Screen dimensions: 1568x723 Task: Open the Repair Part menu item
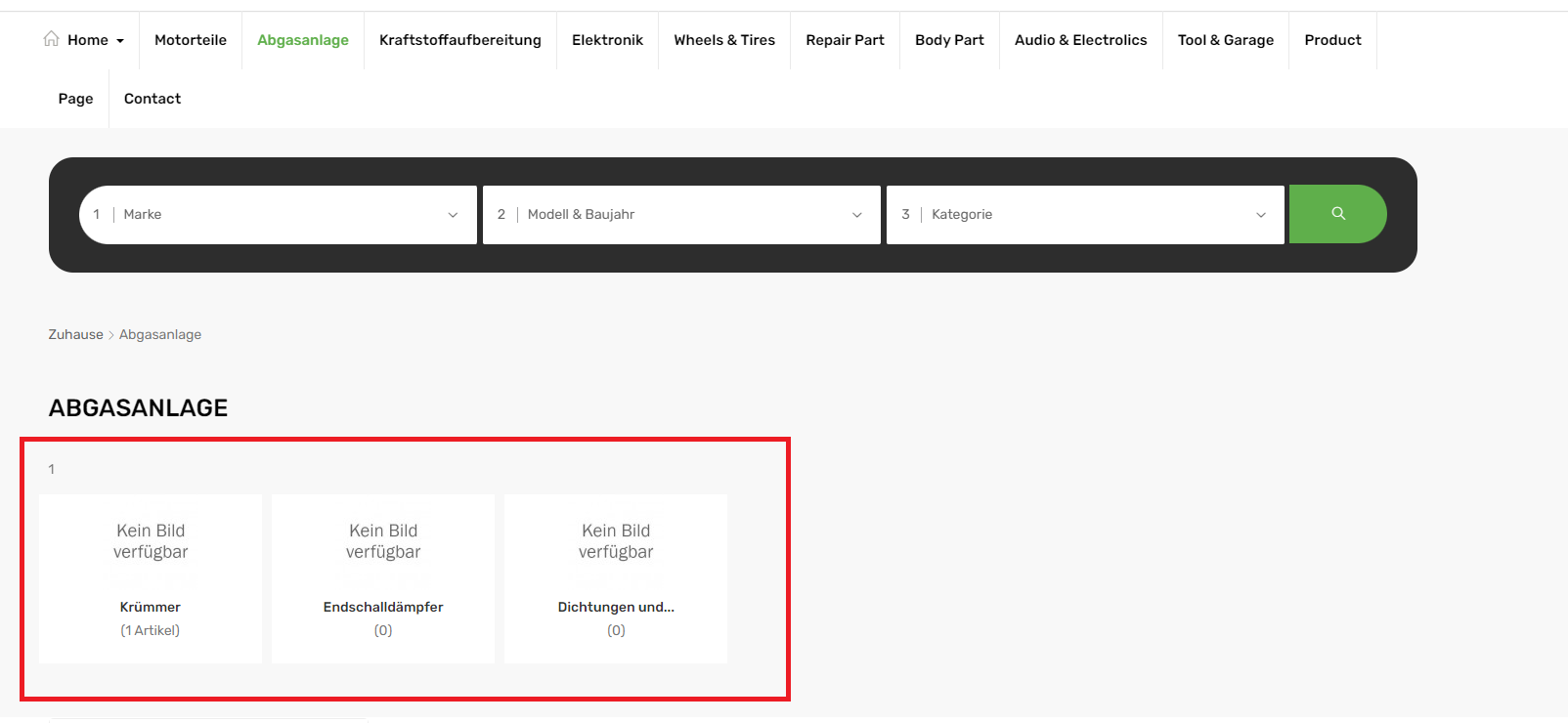(x=845, y=40)
